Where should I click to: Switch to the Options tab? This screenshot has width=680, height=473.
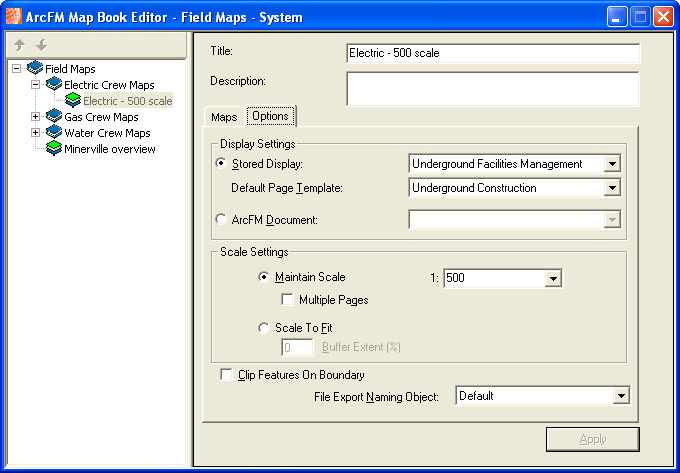(x=271, y=116)
